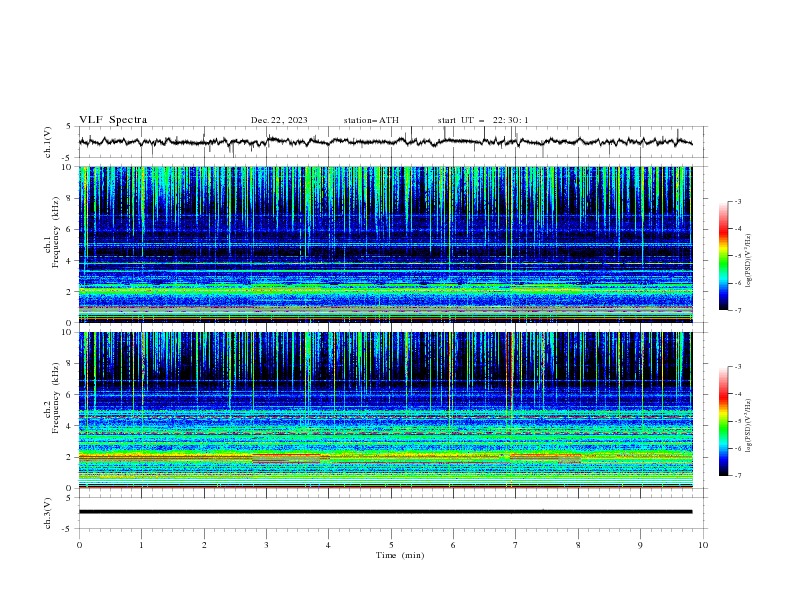Click the "-5" volt tick on ch.3(V) axis
Viewport: 792px width, 612px height.
(68, 529)
